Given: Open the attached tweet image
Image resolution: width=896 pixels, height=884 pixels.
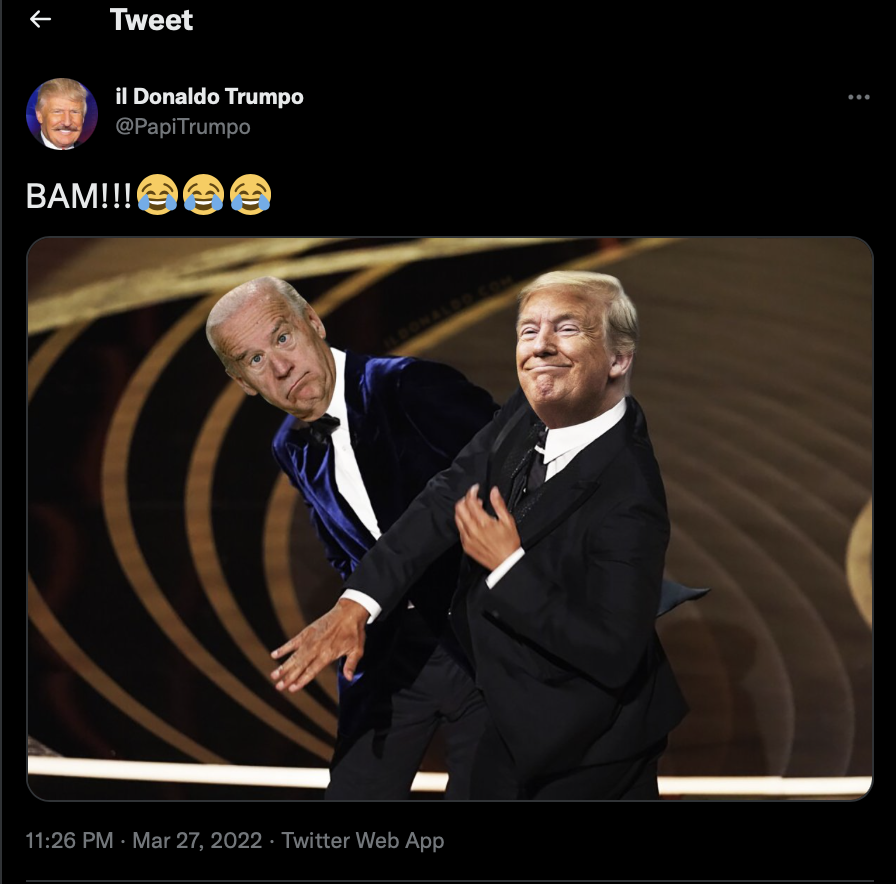Looking at the screenshot, I should [x=450, y=518].
